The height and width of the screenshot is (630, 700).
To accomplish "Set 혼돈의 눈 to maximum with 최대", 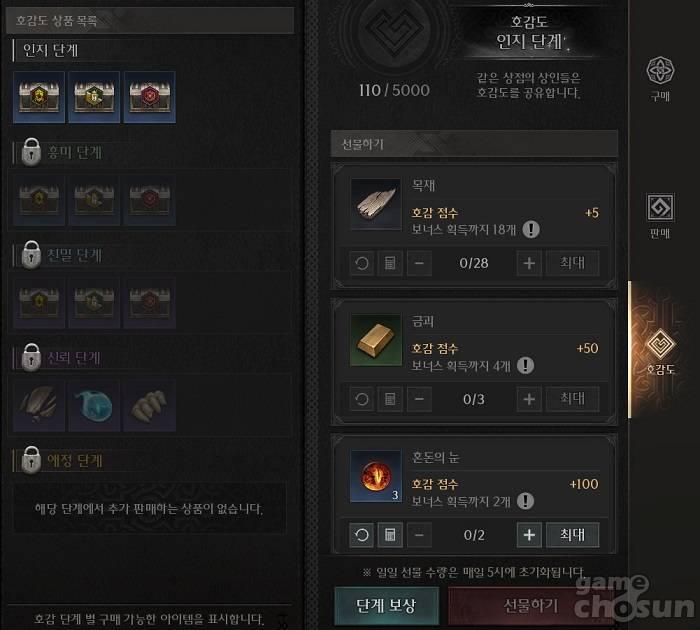I will tap(572, 534).
